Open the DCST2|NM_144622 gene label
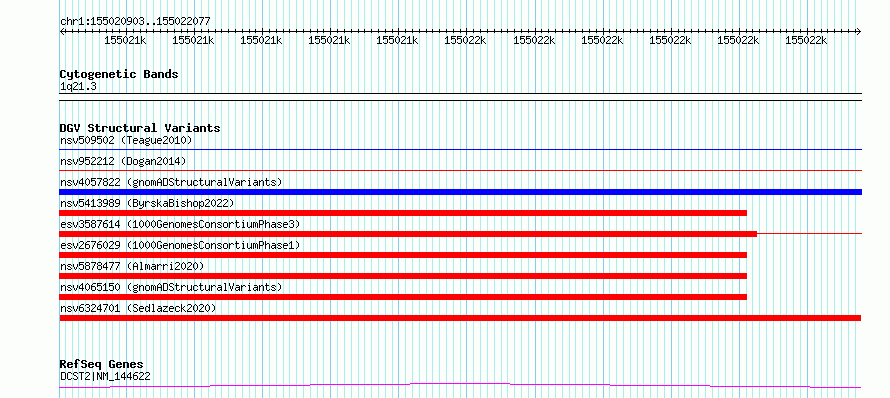890x398 pixels. (x=105, y=376)
